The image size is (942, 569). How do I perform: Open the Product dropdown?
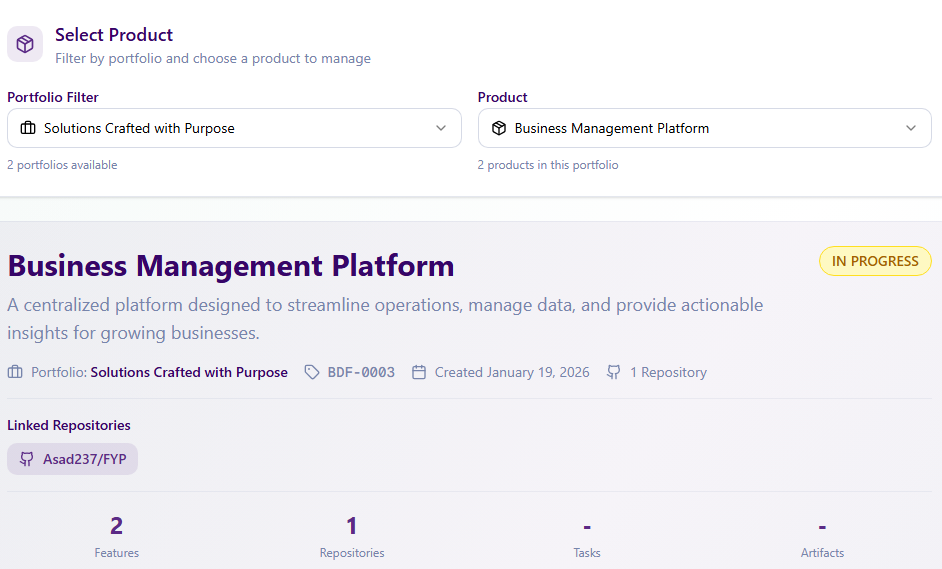[704, 128]
